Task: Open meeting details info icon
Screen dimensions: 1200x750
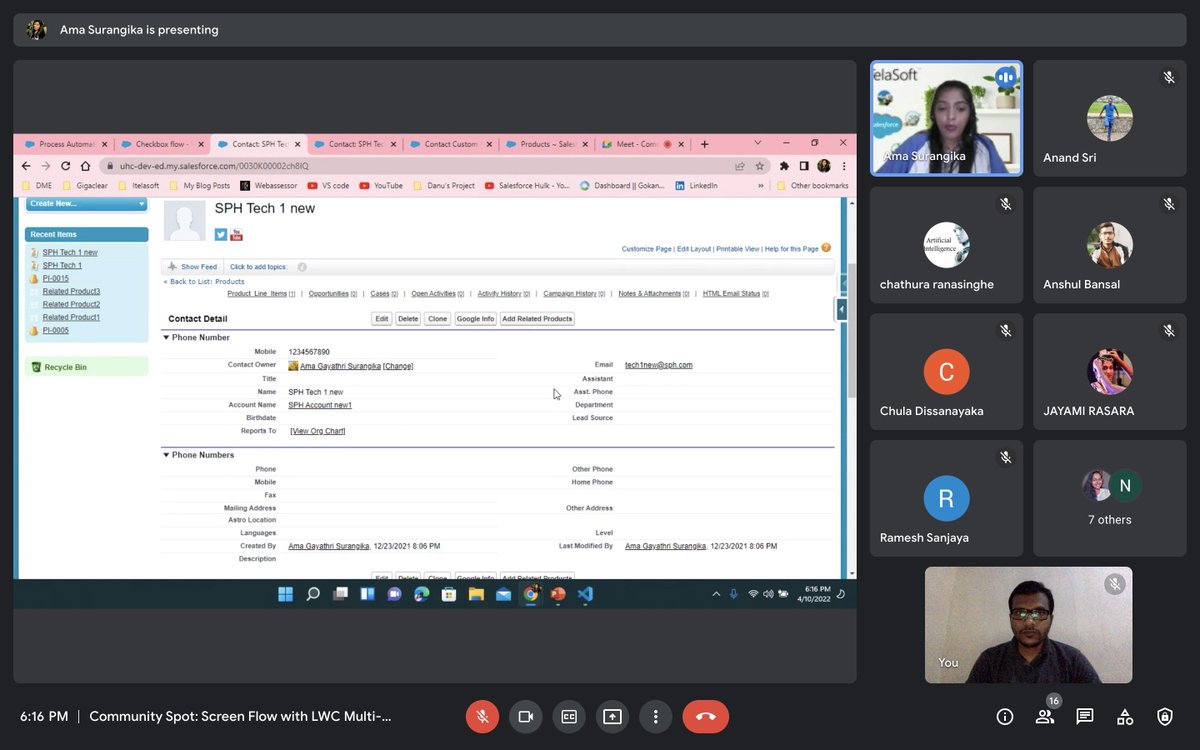Action: click(x=1005, y=717)
